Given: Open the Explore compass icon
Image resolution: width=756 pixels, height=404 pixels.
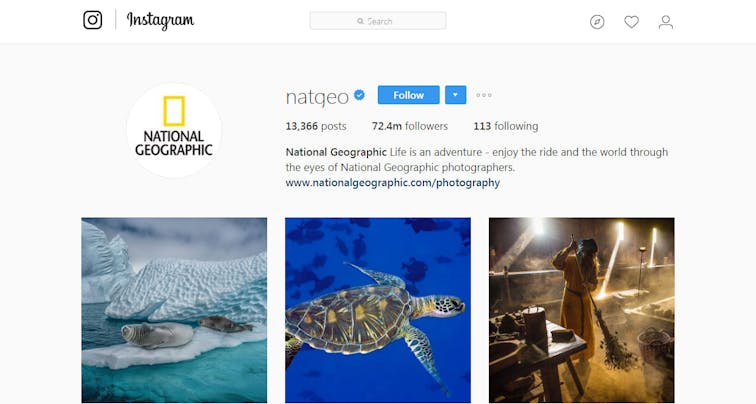Looking at the screenshot, I should tap(597, 21).
